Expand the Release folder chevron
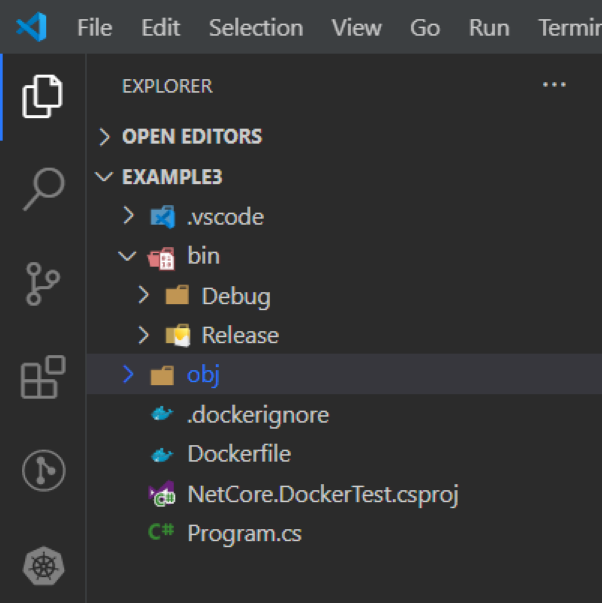 coord(143,335)
